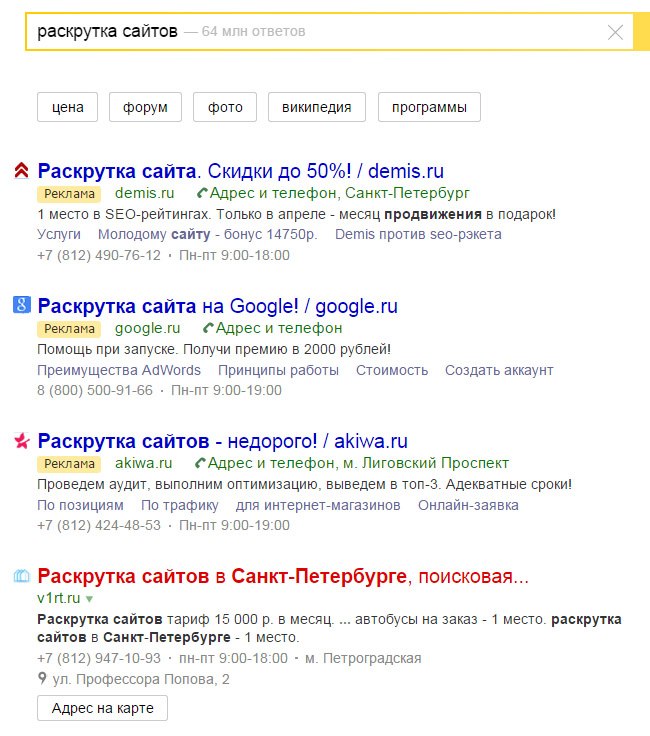Click phone number +7 (812) 424-48-53

[99, 525]
